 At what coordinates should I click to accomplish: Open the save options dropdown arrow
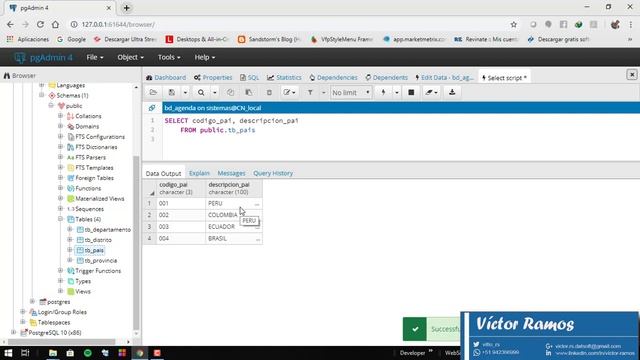[185, 93]
